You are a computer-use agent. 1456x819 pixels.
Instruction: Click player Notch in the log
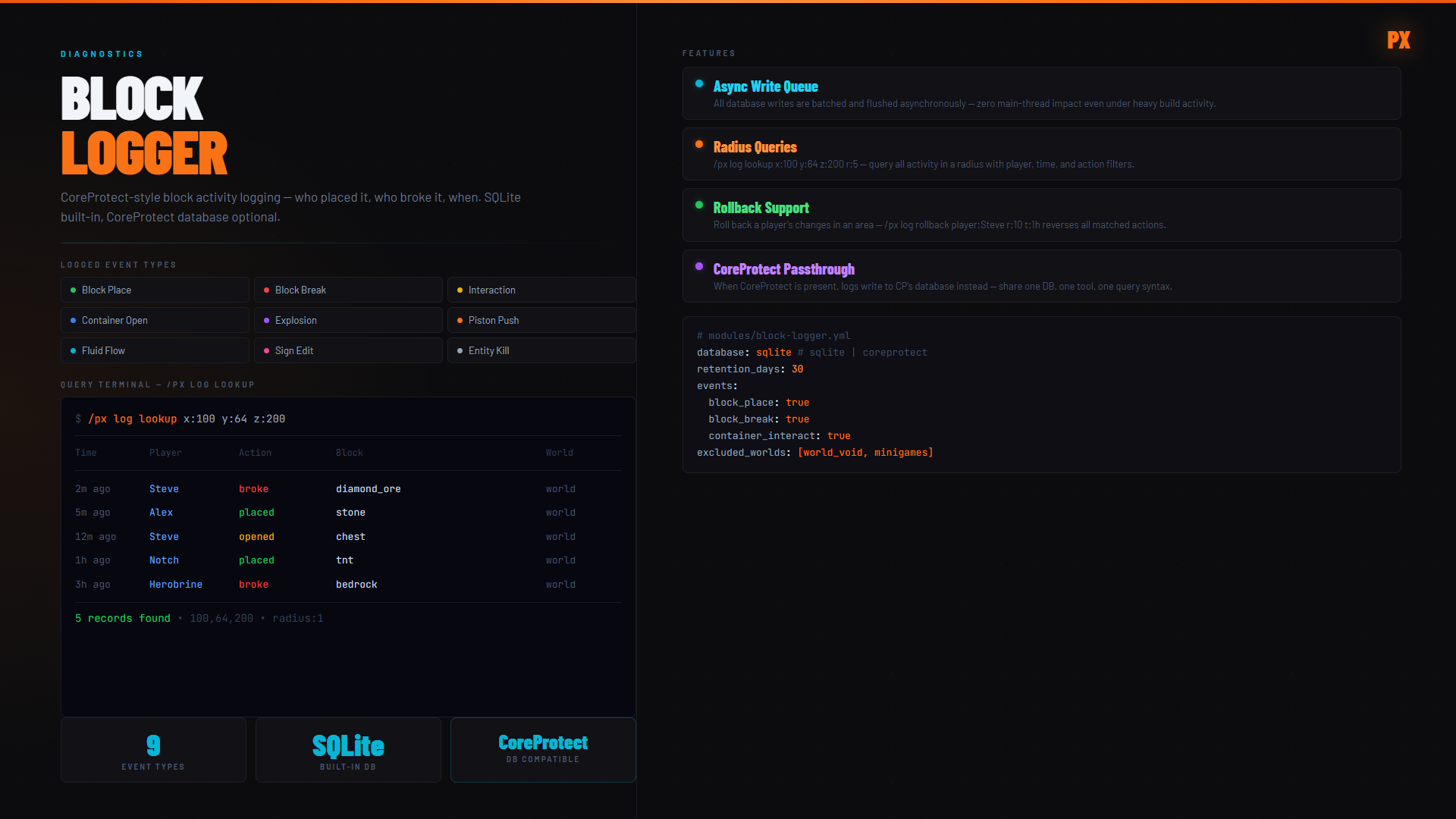click(164, 560)
